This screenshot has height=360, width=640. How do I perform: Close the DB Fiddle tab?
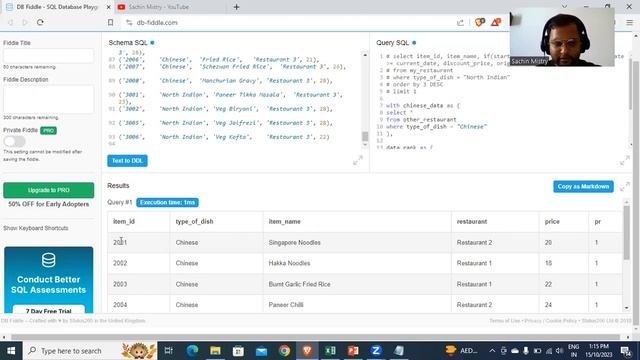coord(108,7)
